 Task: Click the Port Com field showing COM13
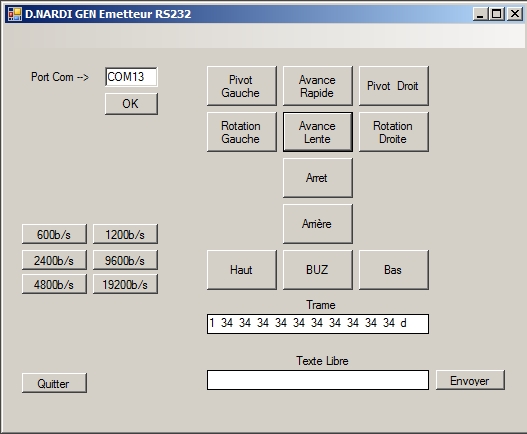131,77
